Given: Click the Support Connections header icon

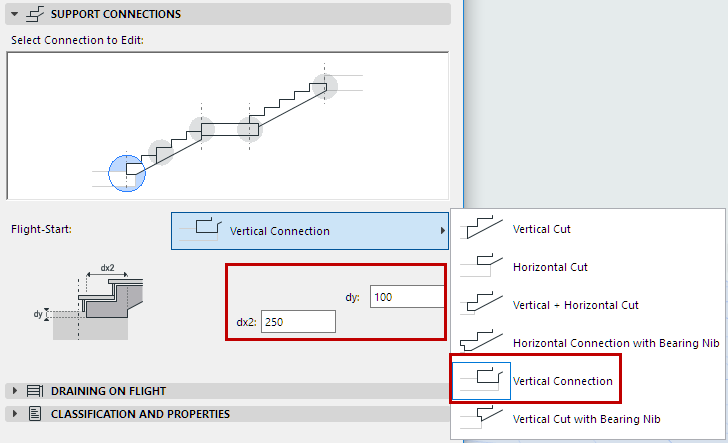Looking at the screenshot, I should (x=34, y=14).
